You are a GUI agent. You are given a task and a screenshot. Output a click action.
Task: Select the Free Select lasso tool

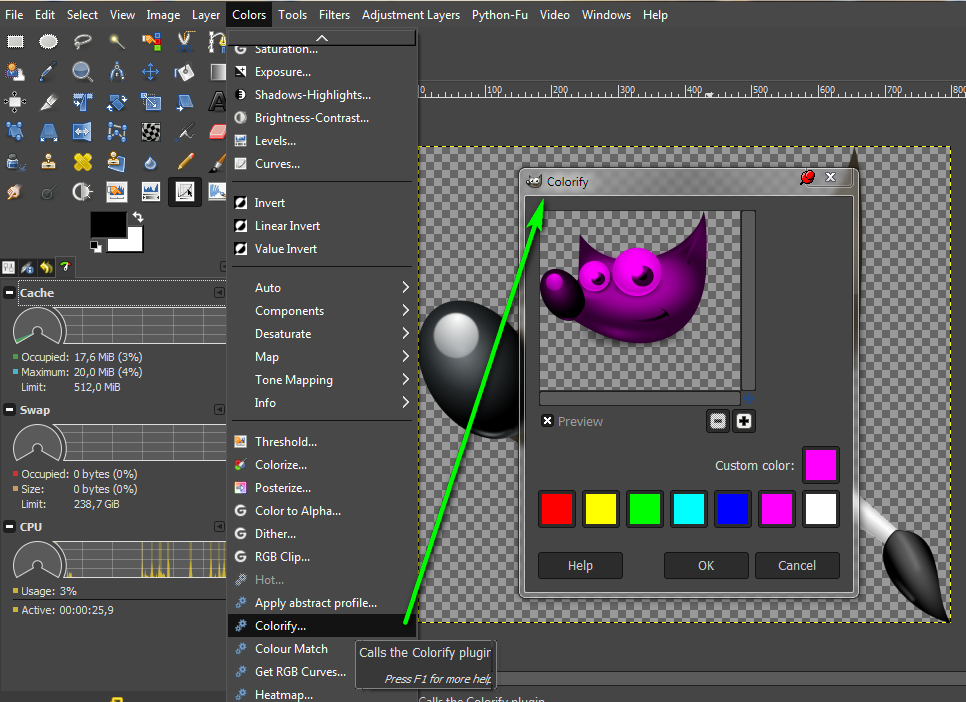83,41
